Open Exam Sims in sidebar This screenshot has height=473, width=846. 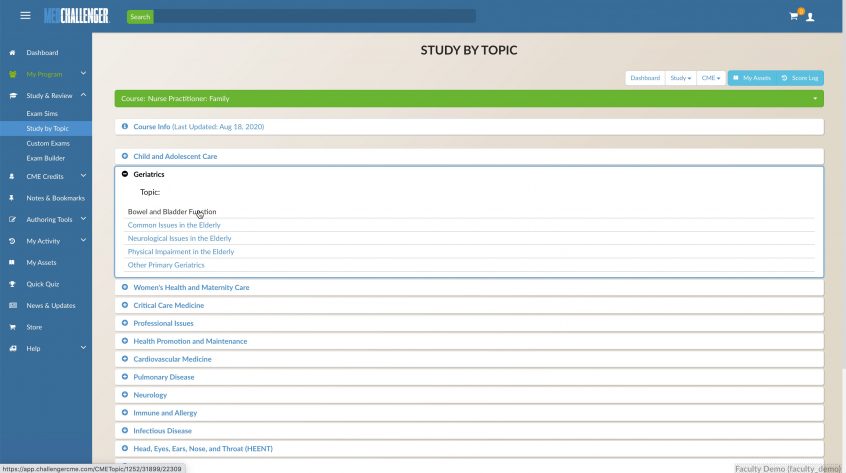point(42,114)
